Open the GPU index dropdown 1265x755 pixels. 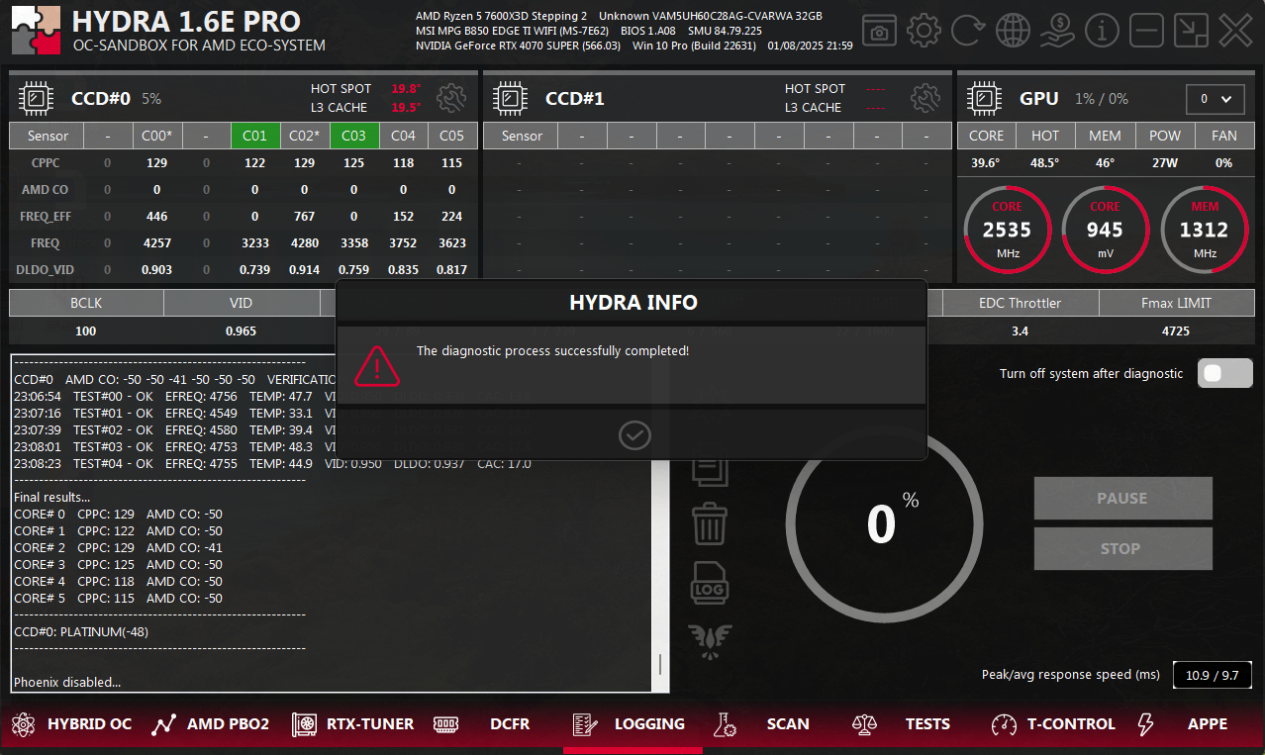[x=1215, y=99]
